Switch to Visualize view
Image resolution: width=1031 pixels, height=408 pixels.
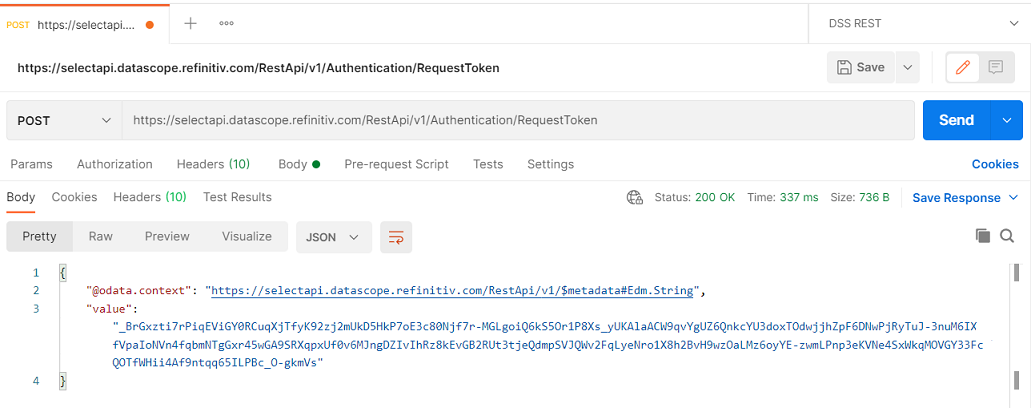click(247, 237)
